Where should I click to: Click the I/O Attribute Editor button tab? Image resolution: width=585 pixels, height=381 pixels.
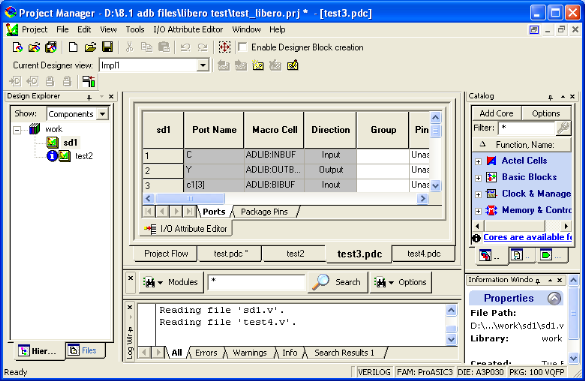pyautogui.click(x=186, y=228)
